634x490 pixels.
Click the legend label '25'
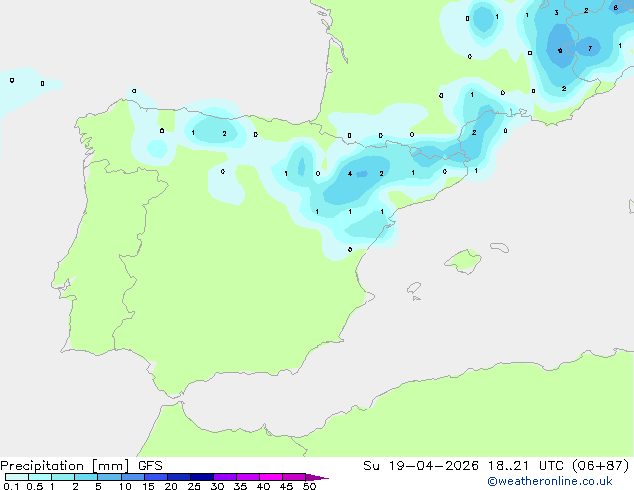click(194, 486)
